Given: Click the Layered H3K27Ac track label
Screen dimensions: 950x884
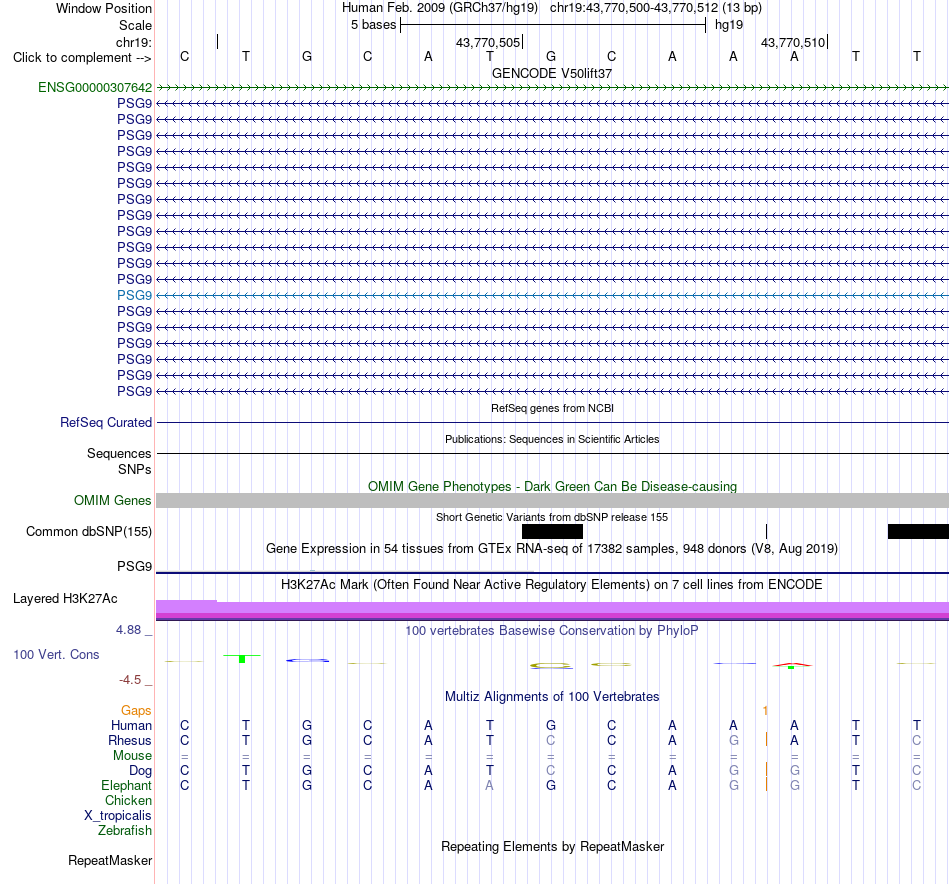Looking at the screenshot, I should pyautogui.click(x=65, y=599).
